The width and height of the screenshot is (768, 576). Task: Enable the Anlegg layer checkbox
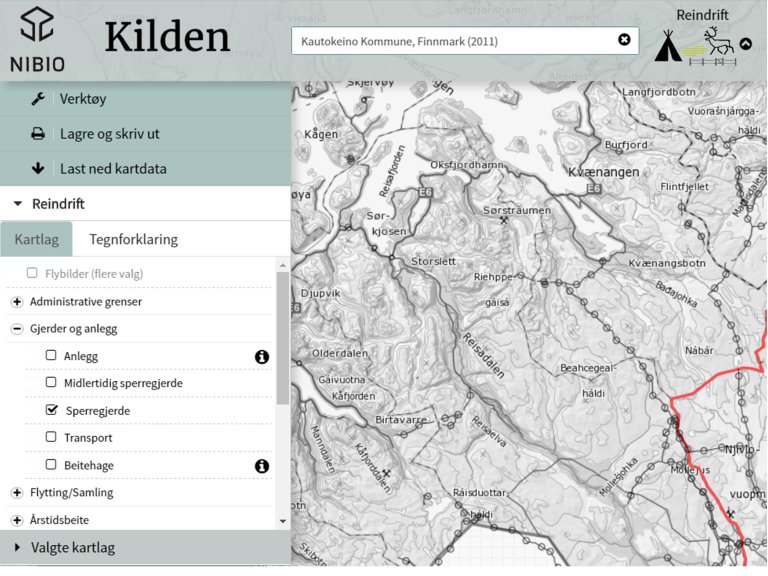(x=51, y=355)
